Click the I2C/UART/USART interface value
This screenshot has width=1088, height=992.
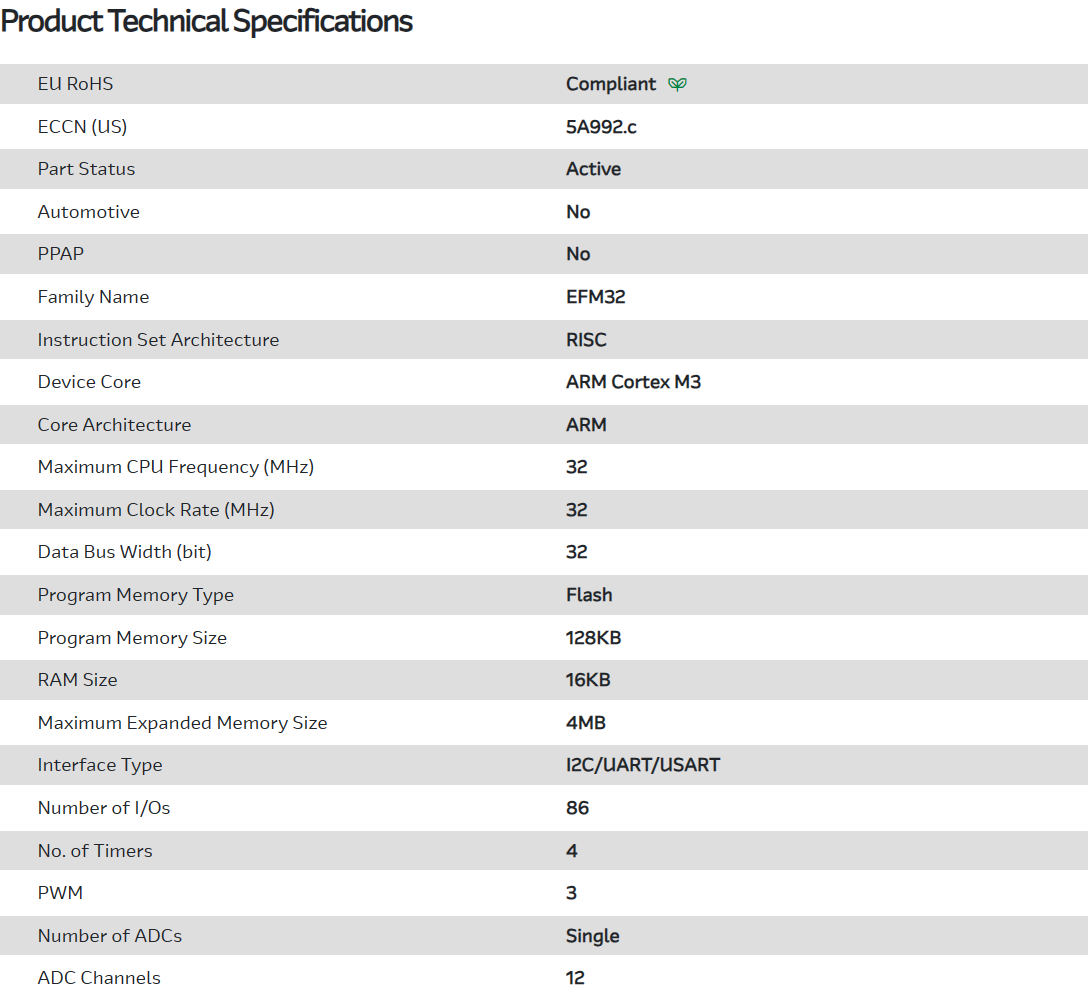[x=643, y=765]
